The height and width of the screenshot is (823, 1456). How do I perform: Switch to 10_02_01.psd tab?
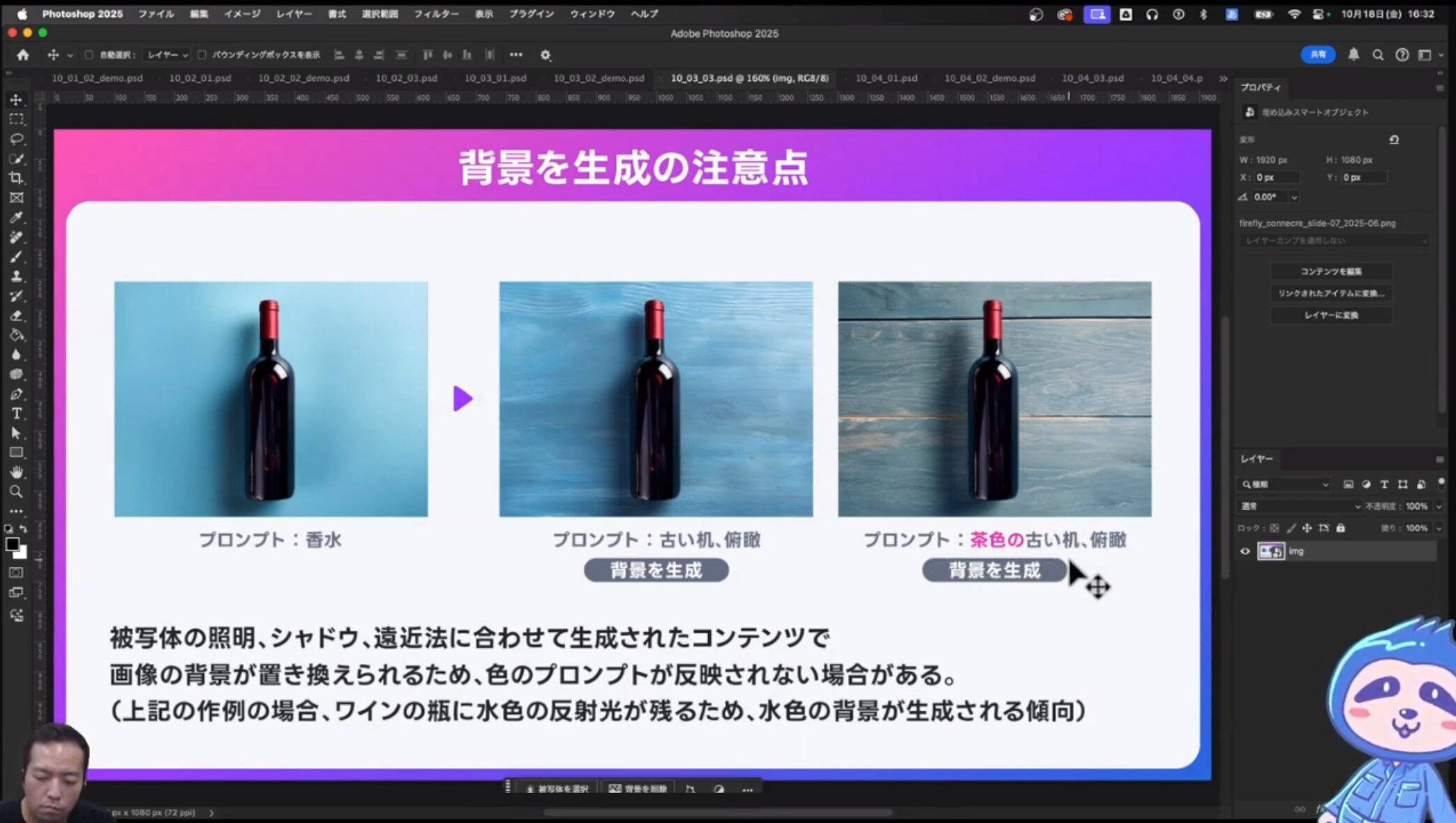pyautogui.click(x=200, y=78)
